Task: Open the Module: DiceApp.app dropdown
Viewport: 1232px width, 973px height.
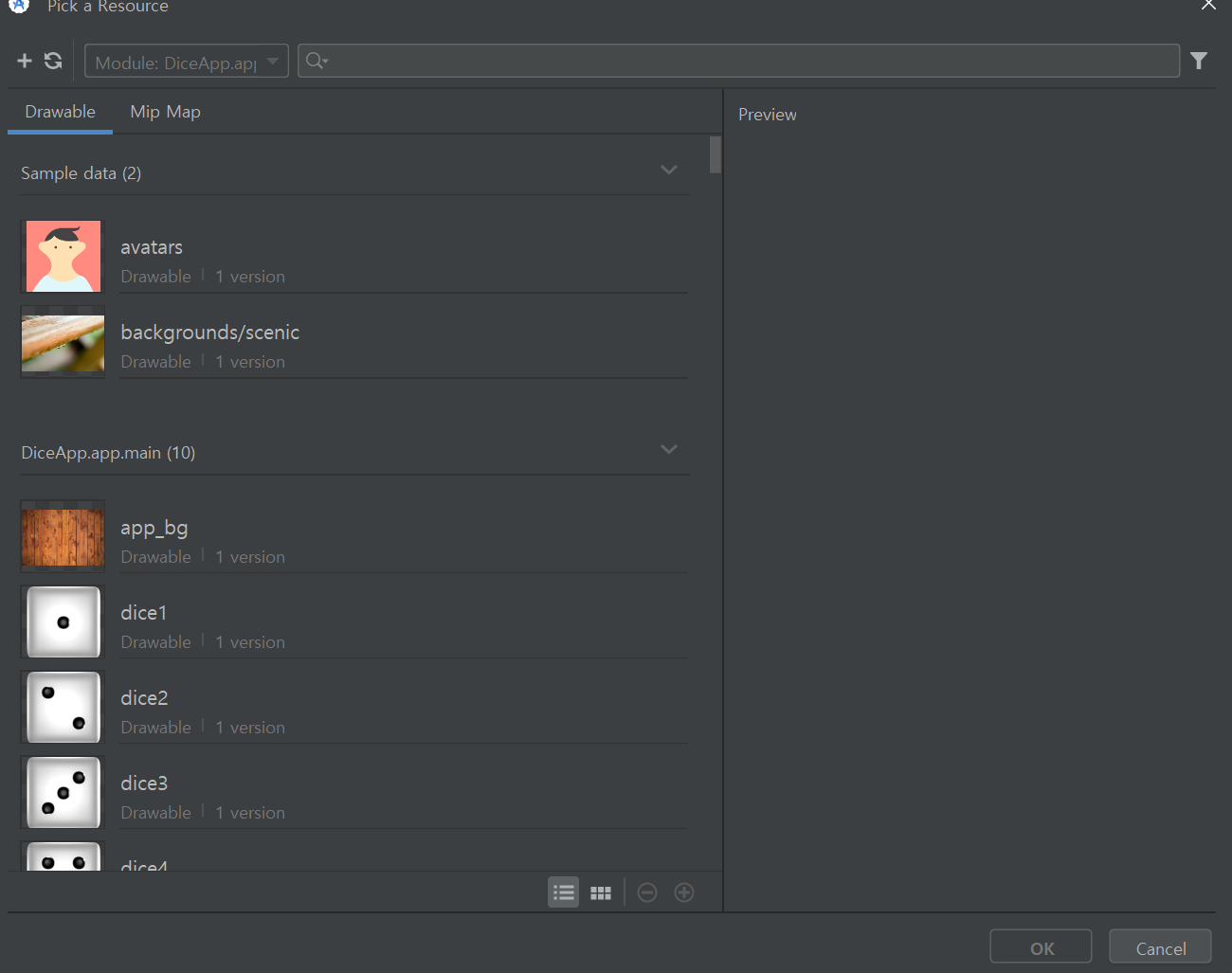Action: coord(187,62)
